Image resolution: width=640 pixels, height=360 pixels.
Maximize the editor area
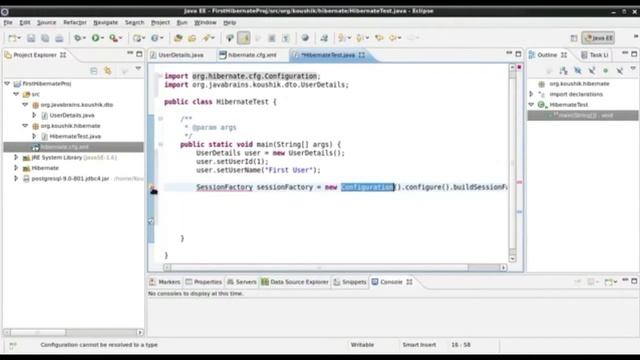click(518, 53)
